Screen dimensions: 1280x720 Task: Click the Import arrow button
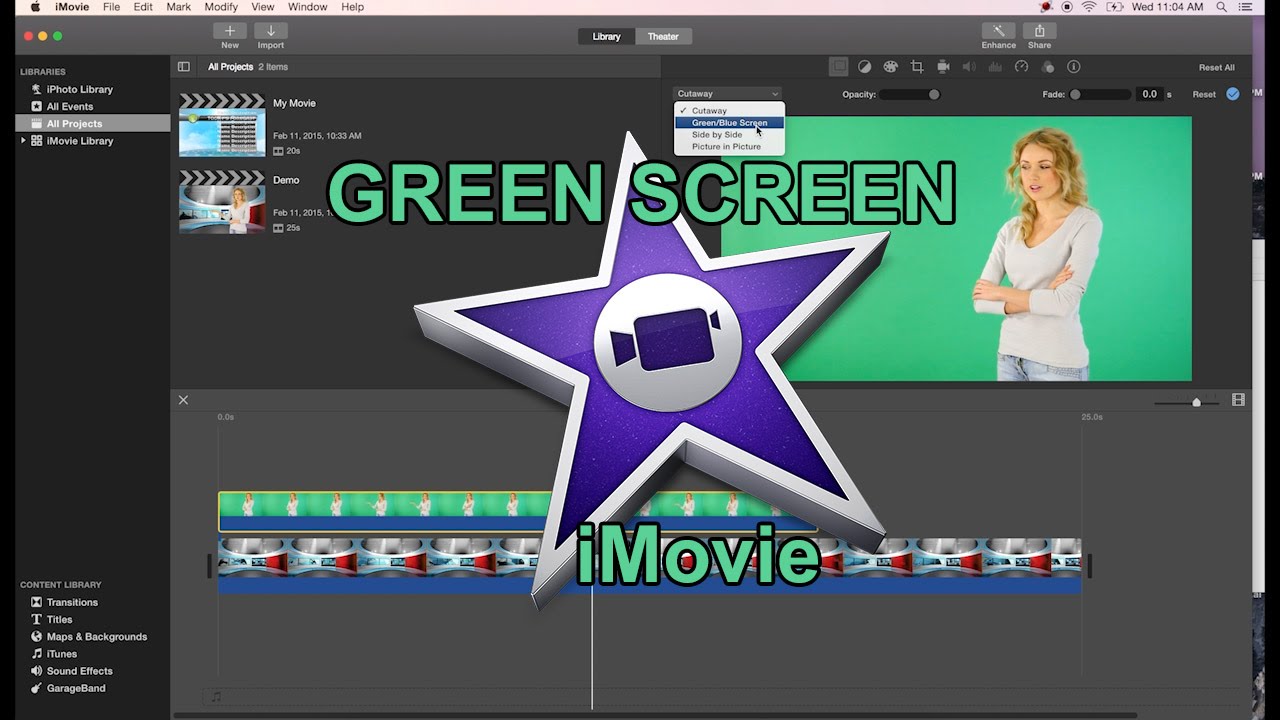tap(270, 31)
